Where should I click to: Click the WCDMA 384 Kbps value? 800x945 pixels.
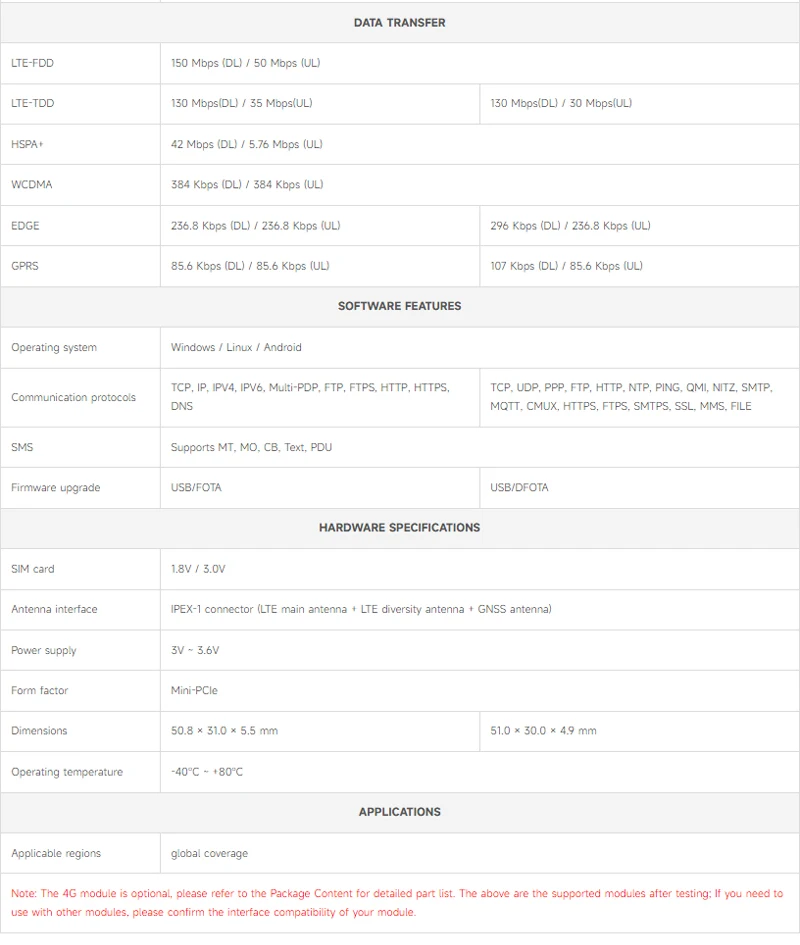[247, 184]
